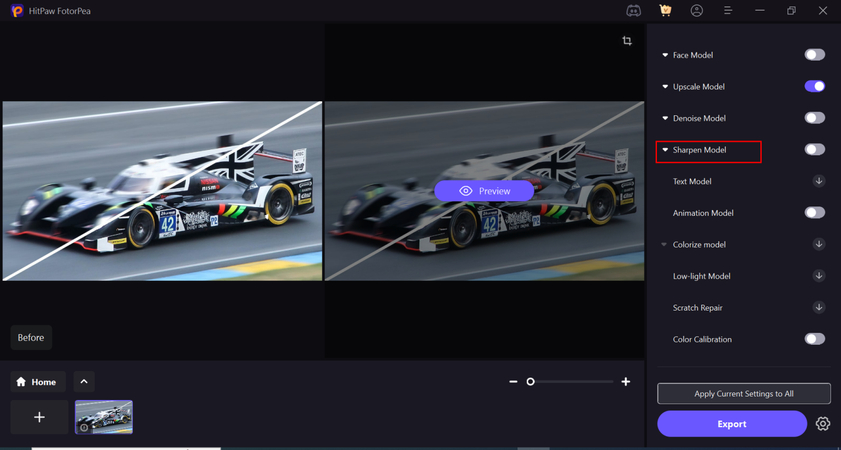Zoom in with the plus icon

pos(625,382)
